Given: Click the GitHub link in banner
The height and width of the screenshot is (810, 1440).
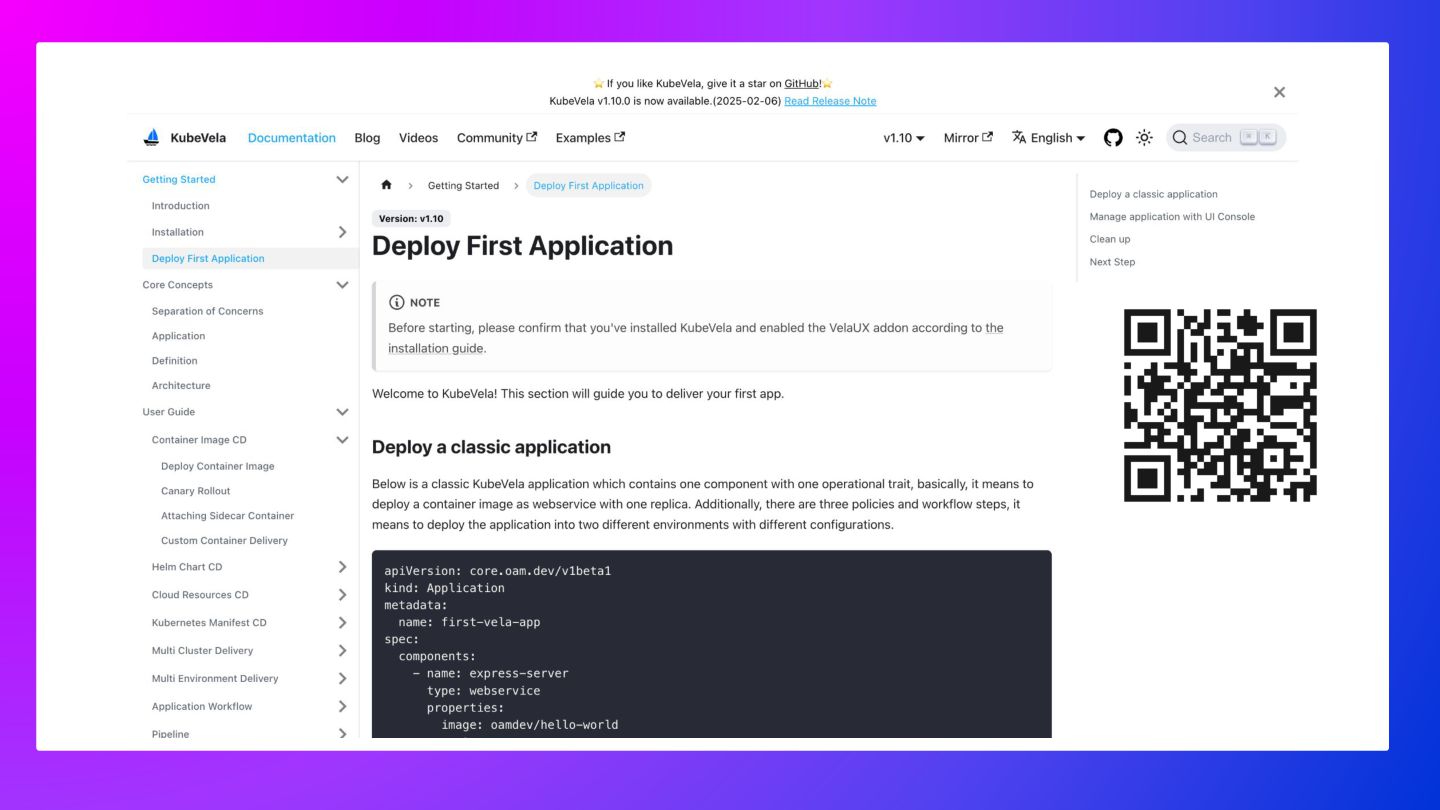Looking at the screenshot, I should (802, 84).
